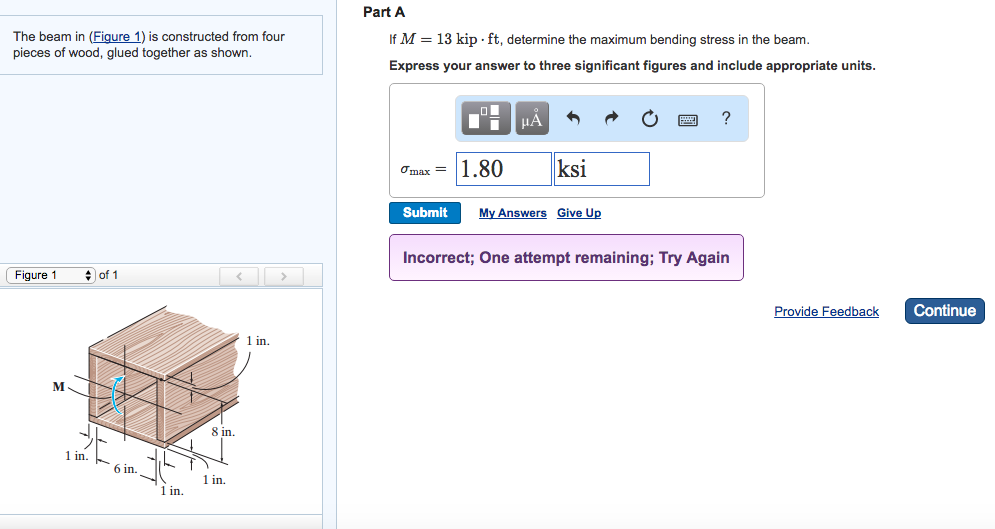Open the answer help question mark
Viewport: 995px width, 529px height.
click(x=726, y=118)
